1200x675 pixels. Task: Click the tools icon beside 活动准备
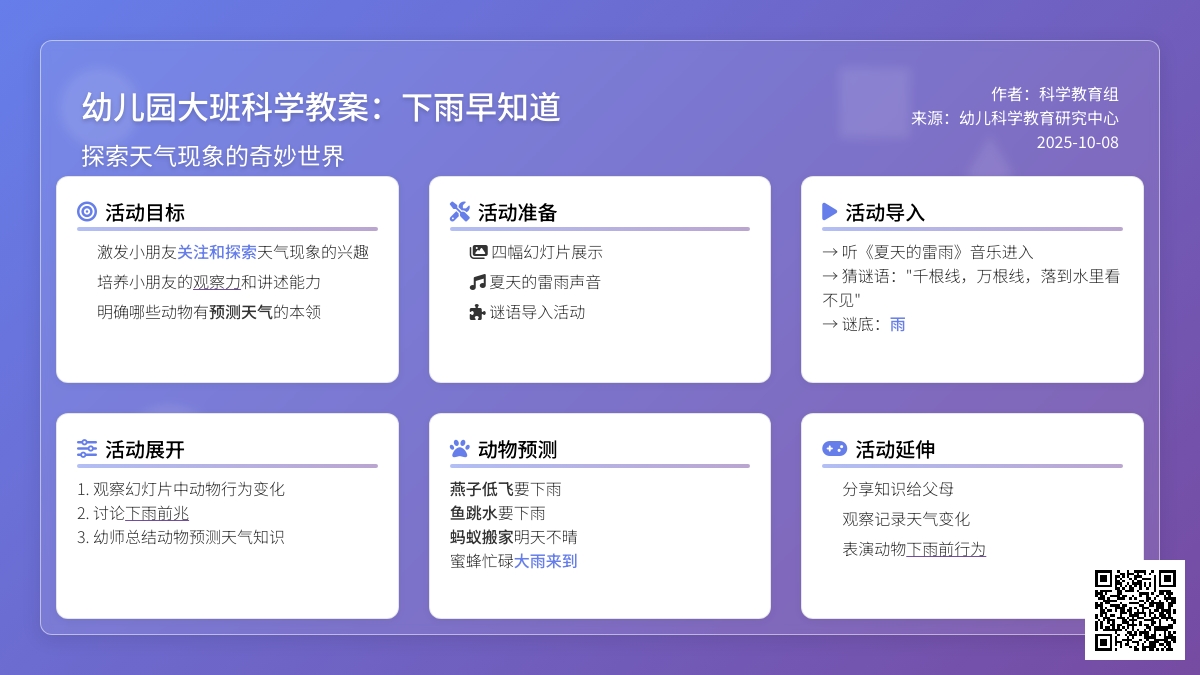[x=460, y=212]
